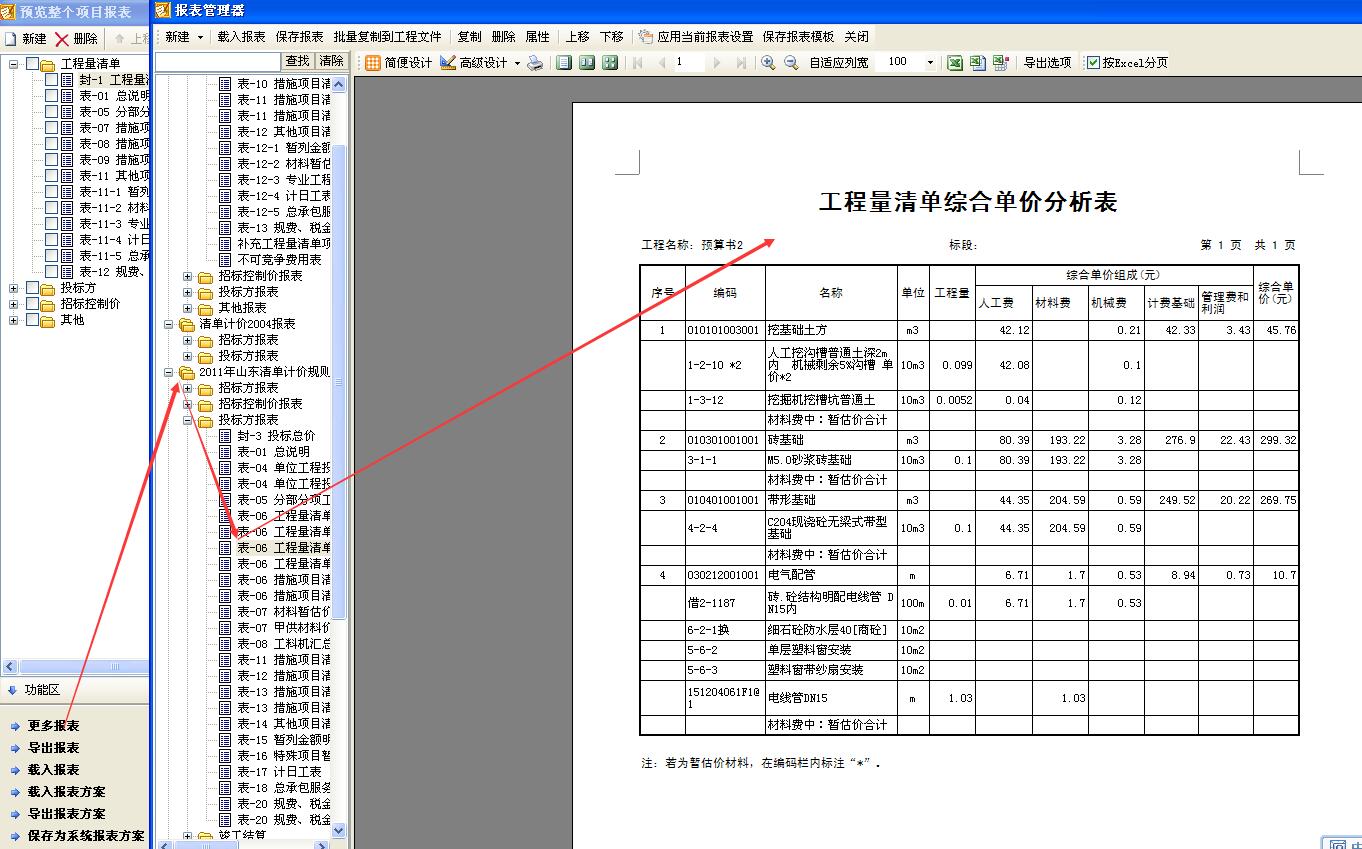
Task: Click the report icon of 表-08 工料机汇总
Action: (x=225, y=644)
